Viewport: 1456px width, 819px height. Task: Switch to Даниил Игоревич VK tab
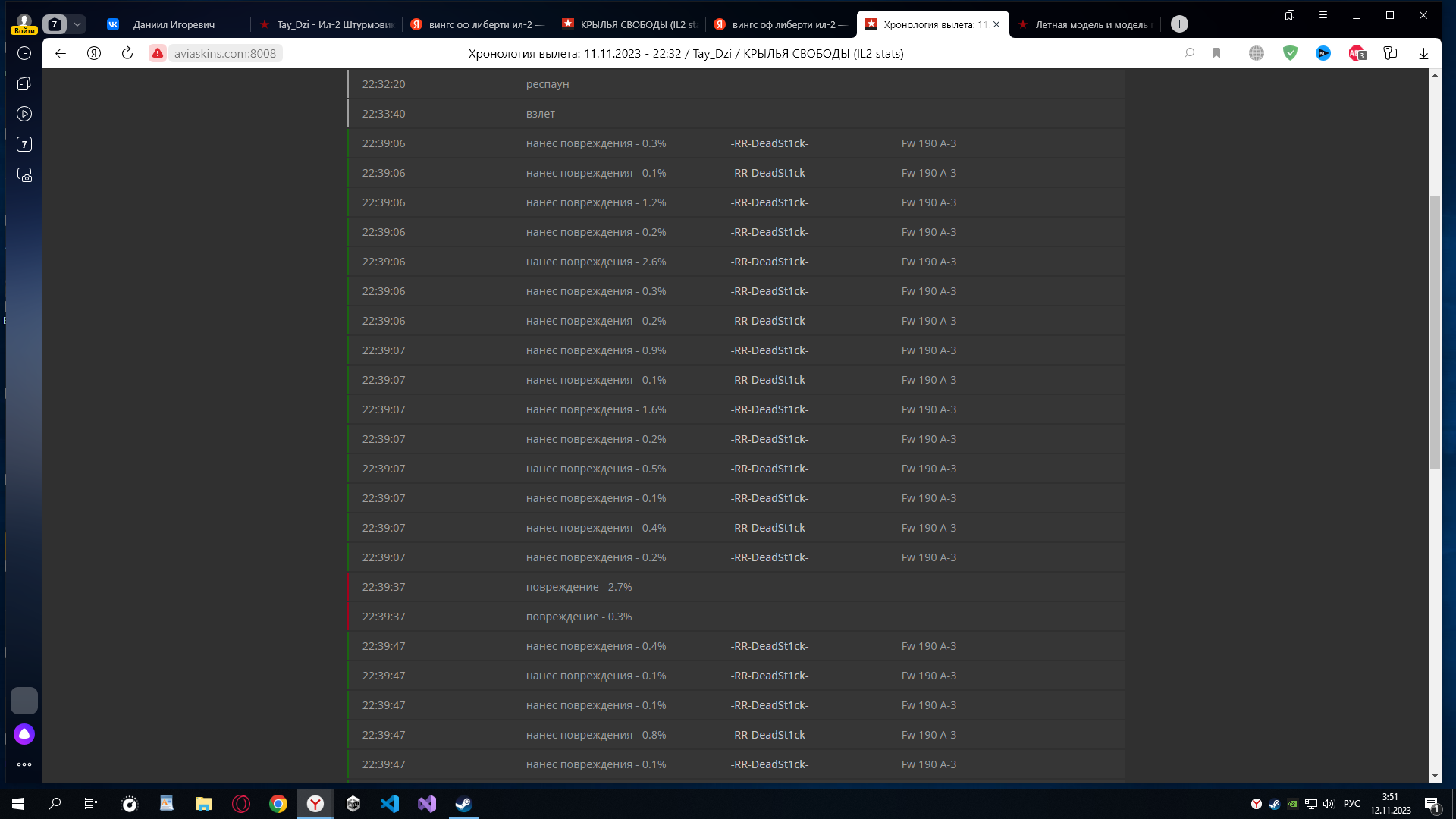(x=174, y=24)
